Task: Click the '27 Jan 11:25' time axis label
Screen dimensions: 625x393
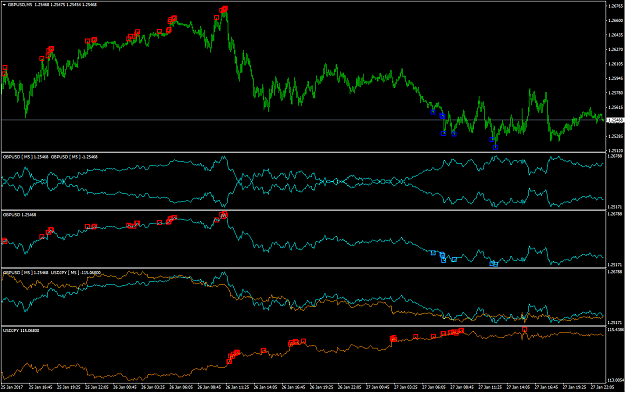Action: tap(490, 387)
